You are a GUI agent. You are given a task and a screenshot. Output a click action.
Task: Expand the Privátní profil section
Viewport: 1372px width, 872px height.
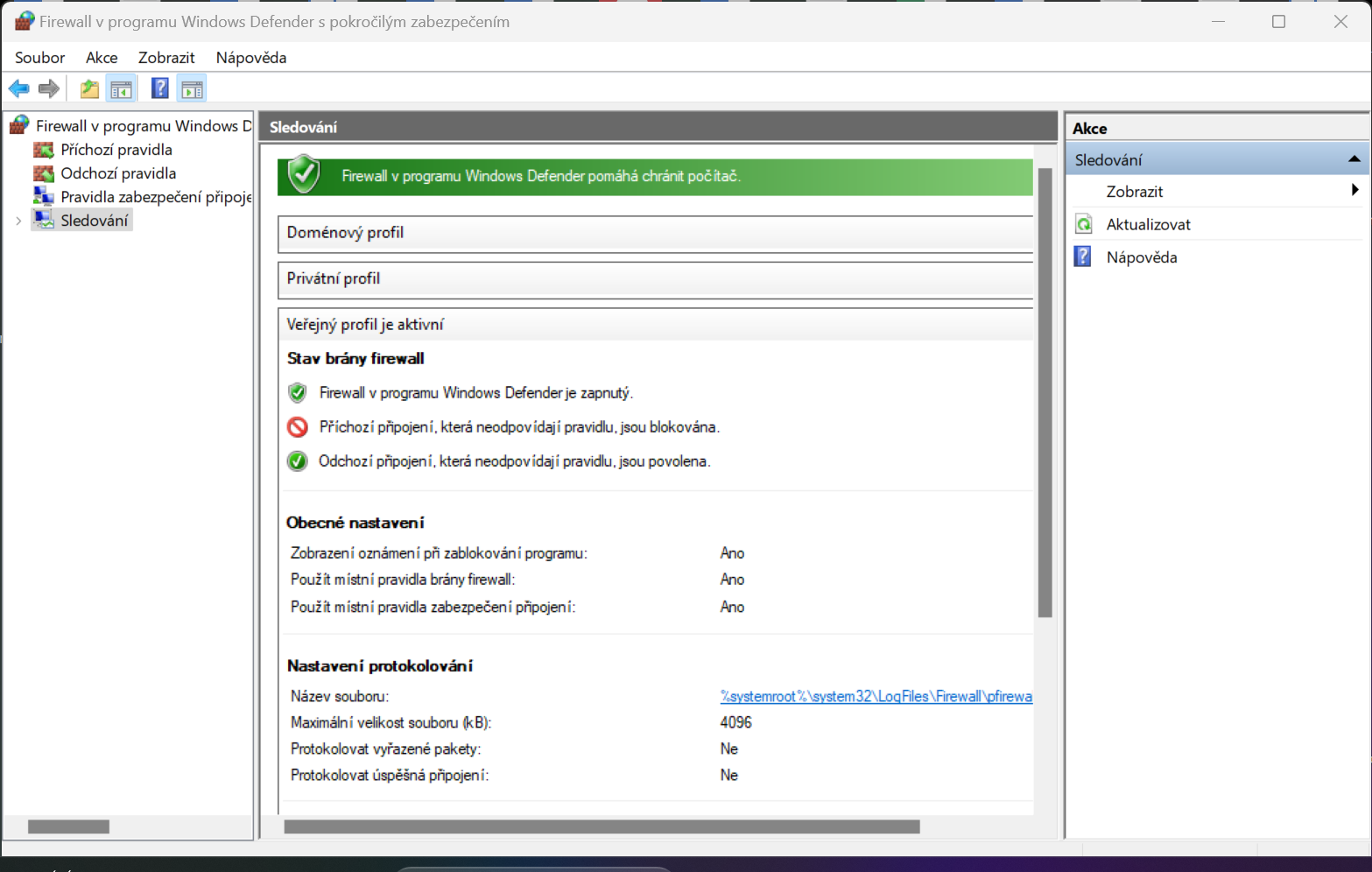(x=655, y=278)
